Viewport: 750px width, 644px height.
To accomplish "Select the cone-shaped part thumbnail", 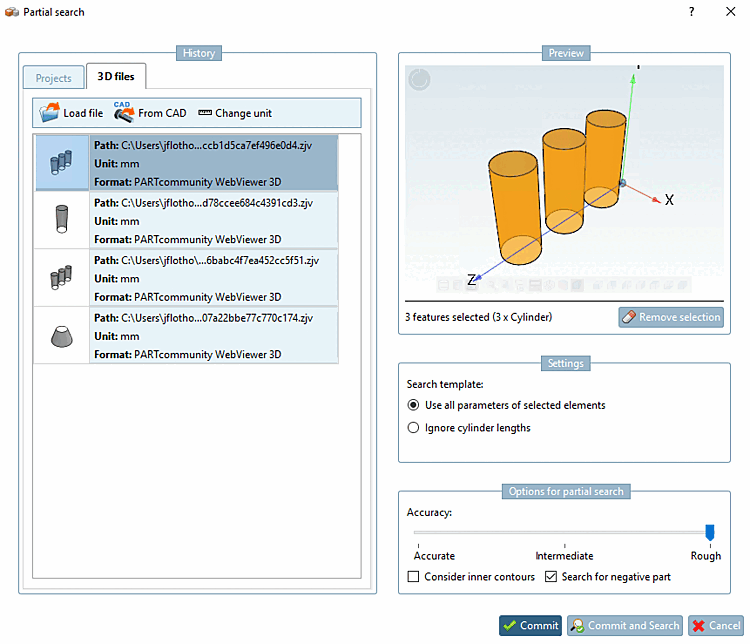I will point(61,335).
